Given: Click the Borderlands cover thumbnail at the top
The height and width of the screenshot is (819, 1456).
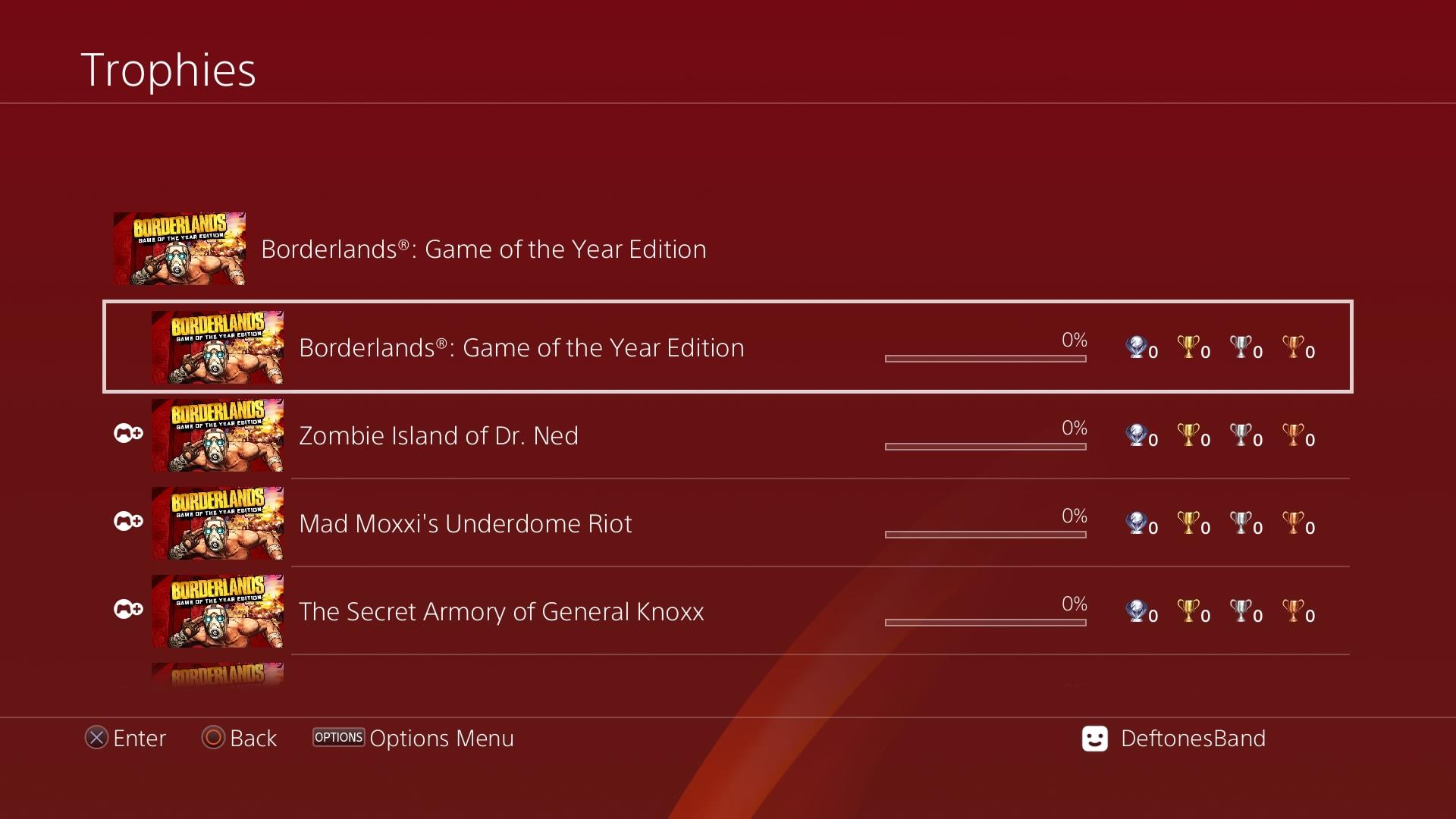Looking at the screenshot, I should pos(179,249).
